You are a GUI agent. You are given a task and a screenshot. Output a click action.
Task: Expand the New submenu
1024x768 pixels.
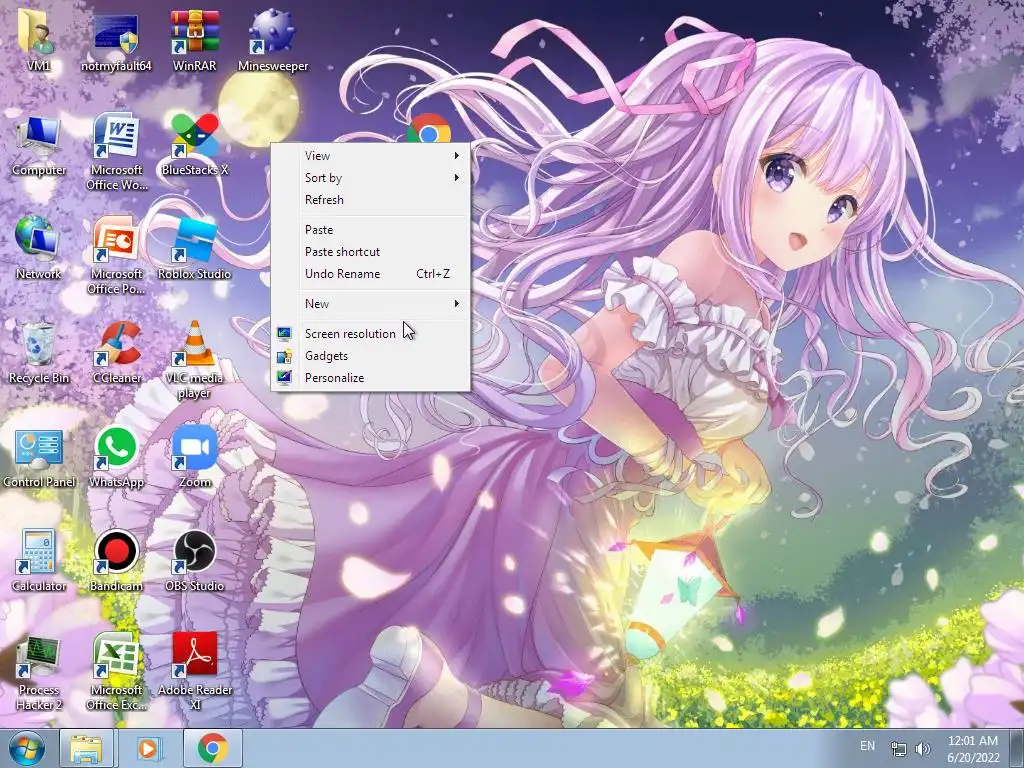coord(370,304)
